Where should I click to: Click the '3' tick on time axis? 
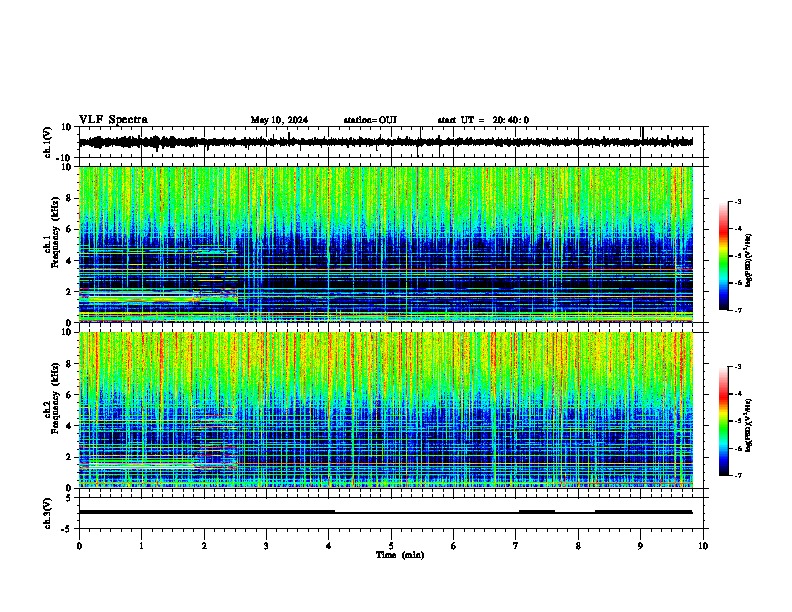tap(266, 546)
